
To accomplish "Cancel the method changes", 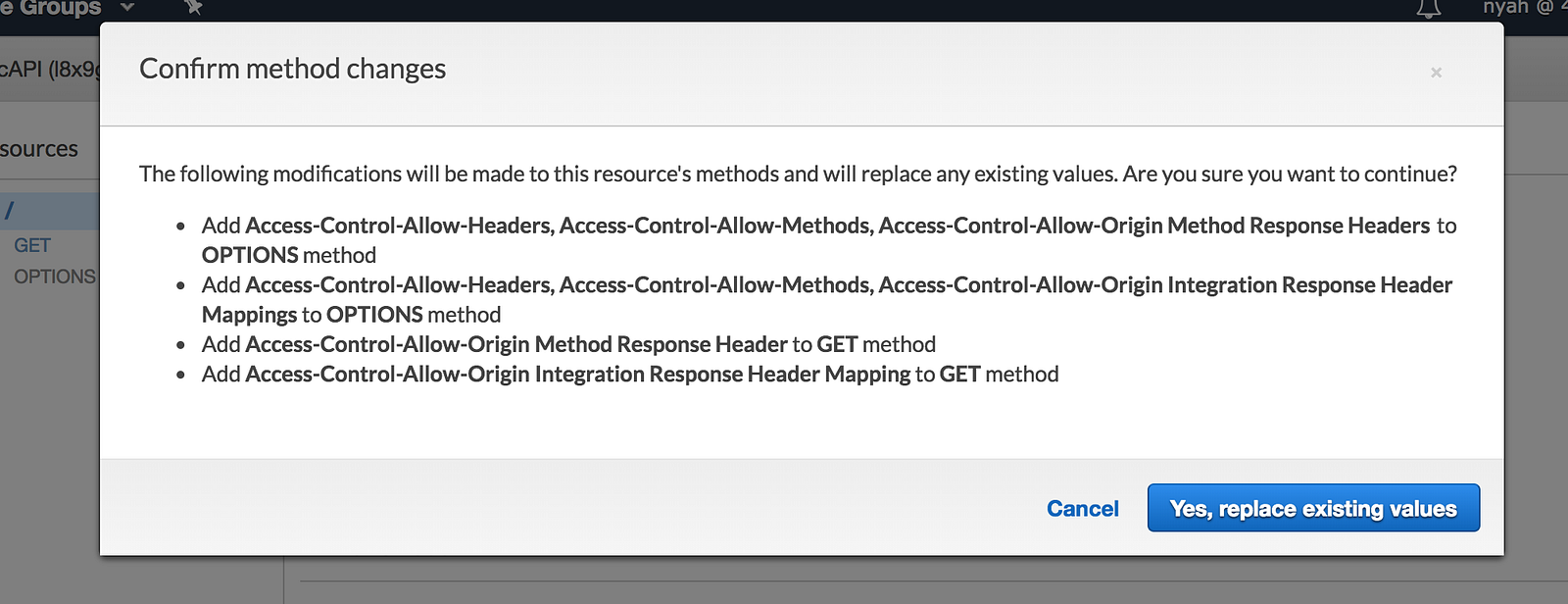I will click(1082, 509).
